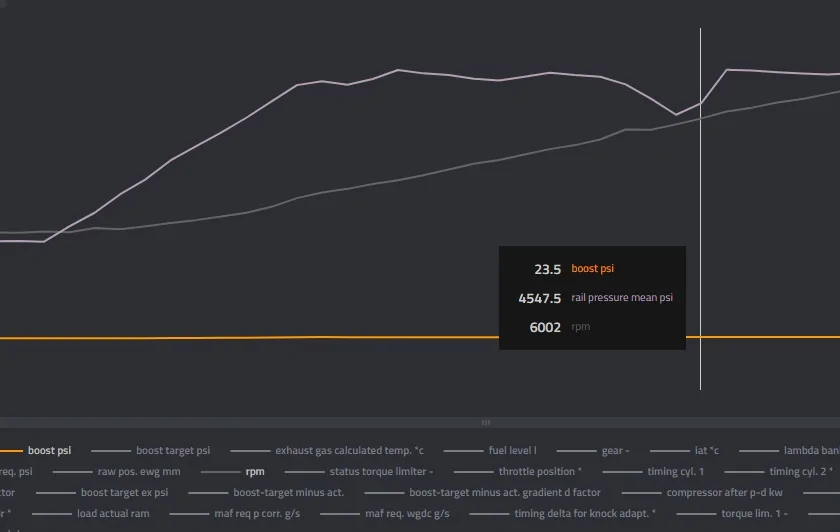
Task: Show the throttle position series
Action: pos(540,471)
